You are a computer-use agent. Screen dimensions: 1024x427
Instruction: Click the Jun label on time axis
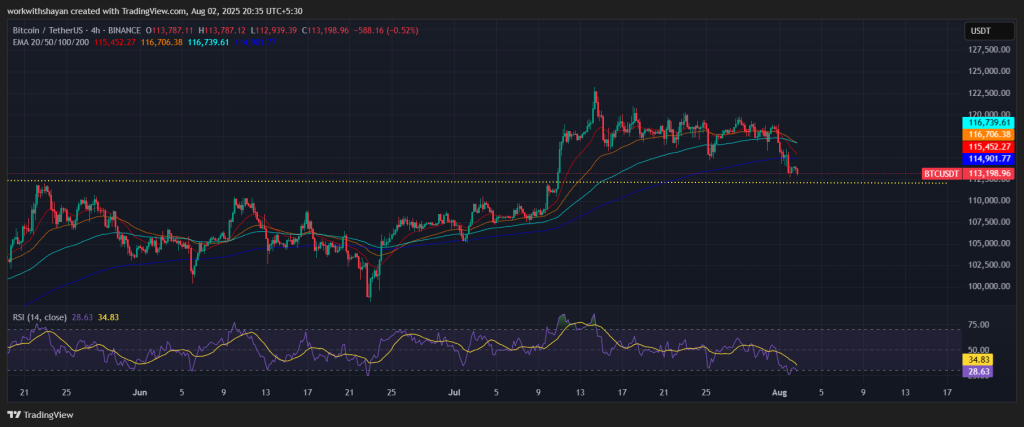click(139, 393)
